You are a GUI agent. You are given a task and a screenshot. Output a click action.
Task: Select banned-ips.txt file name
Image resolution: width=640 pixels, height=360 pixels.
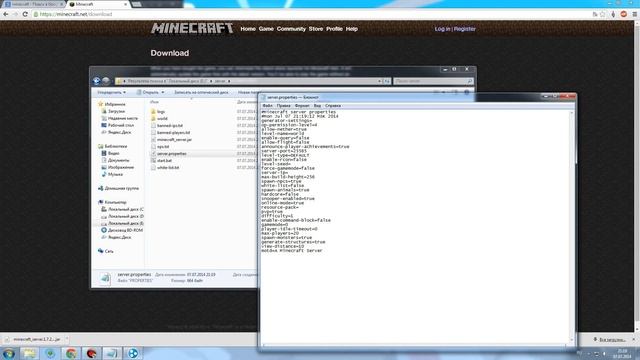170,126
